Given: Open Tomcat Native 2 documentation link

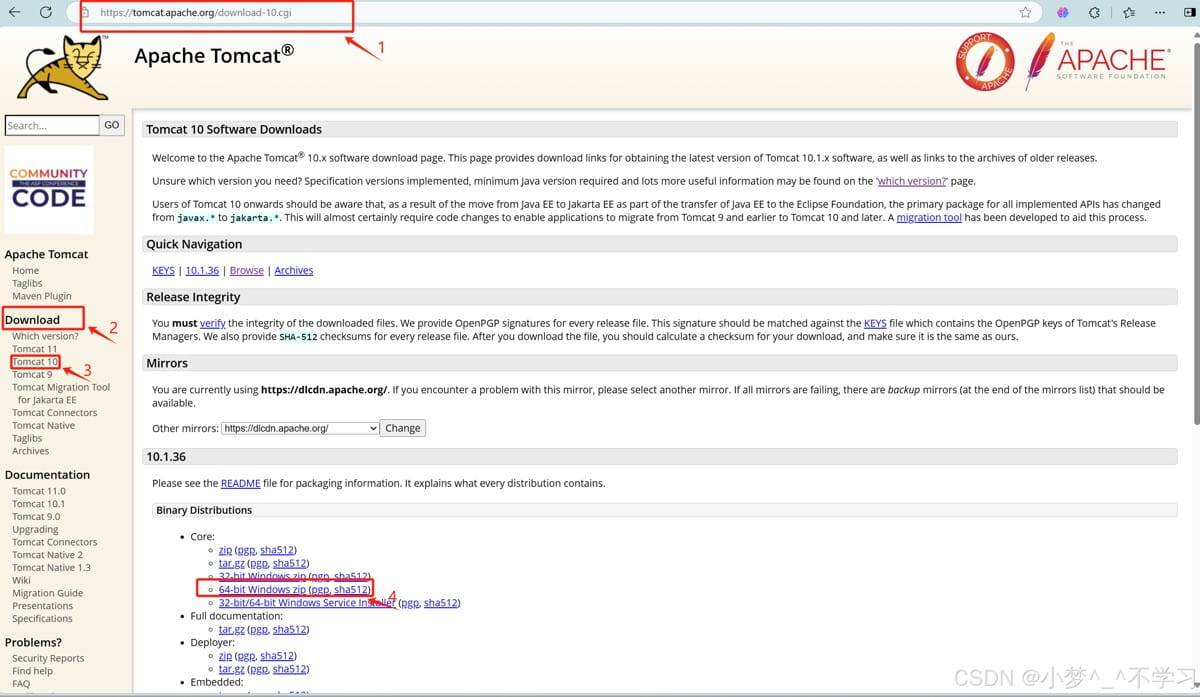Looking at the screenshot, I should [48, 555].
